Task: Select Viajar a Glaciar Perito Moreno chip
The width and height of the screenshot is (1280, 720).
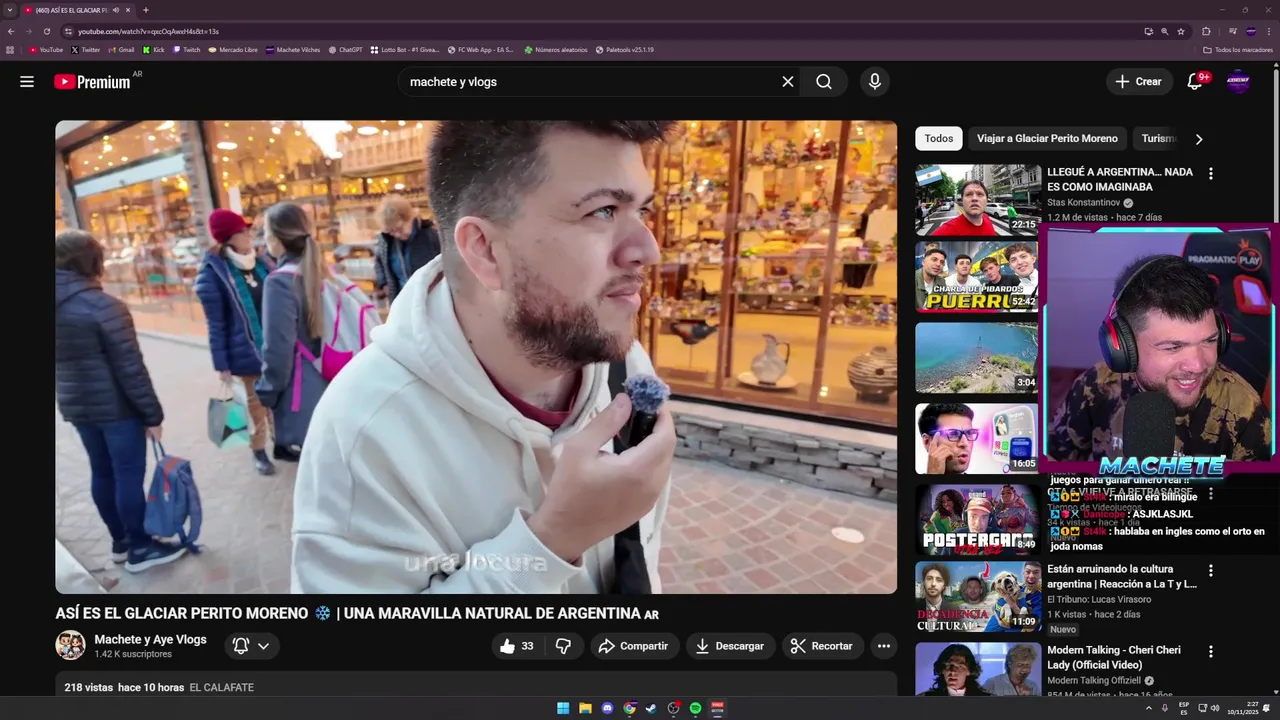Action: 1047,138
